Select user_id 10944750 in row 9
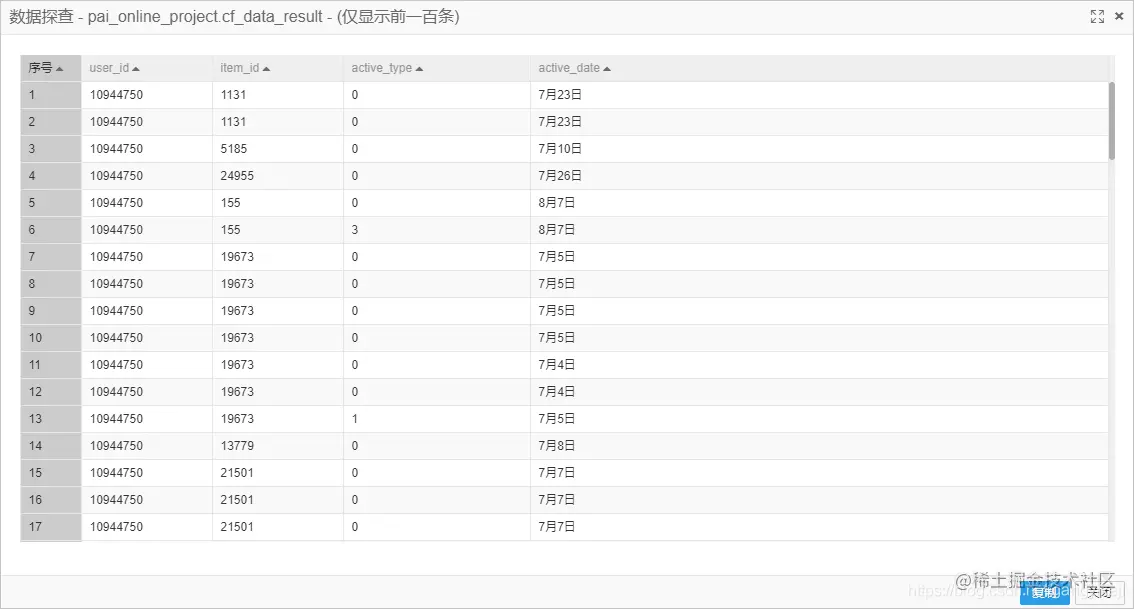 [147, 311]
